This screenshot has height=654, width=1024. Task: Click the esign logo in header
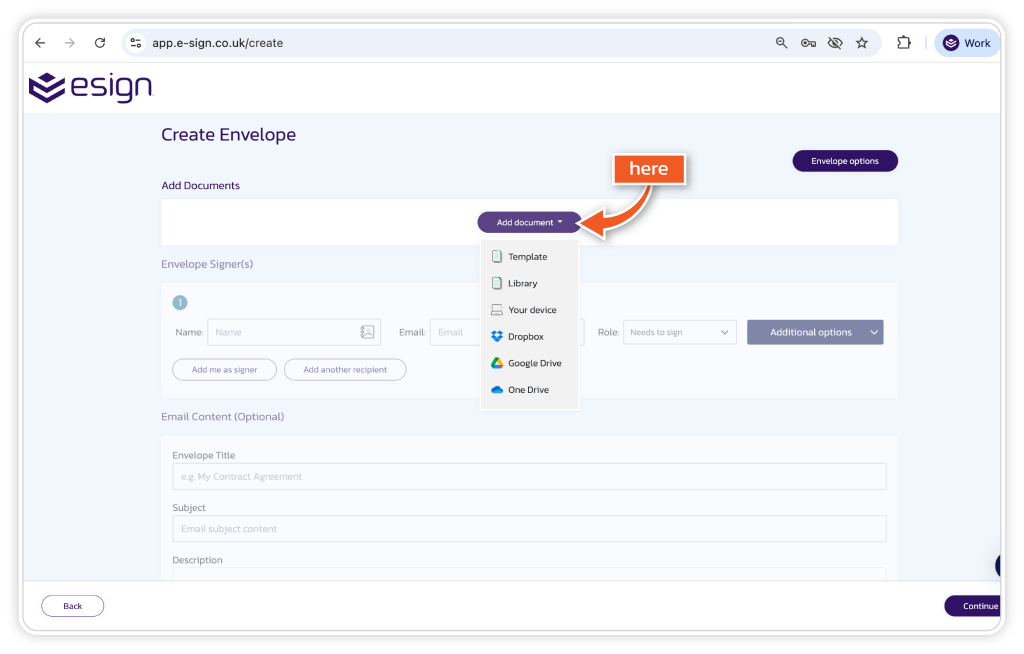tap(90, 88)
